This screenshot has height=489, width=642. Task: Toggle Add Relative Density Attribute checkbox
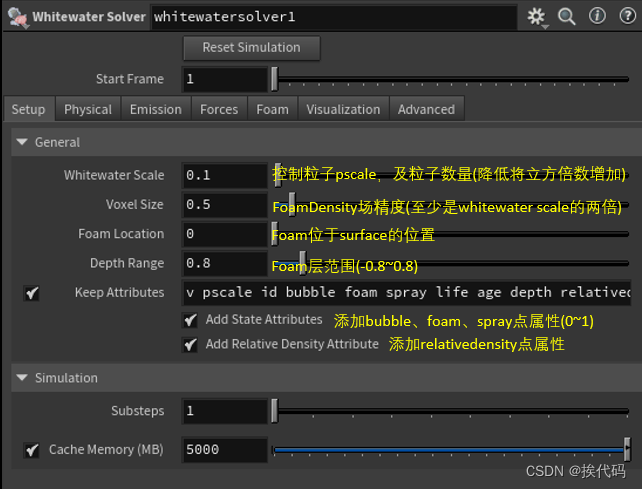click(190, 344)
